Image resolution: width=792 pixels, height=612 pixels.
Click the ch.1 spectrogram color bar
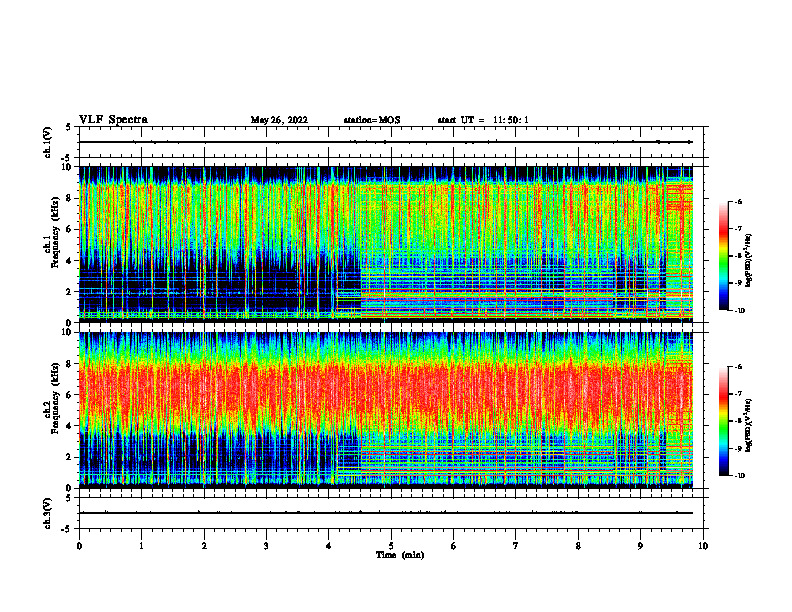click(724, 256)
